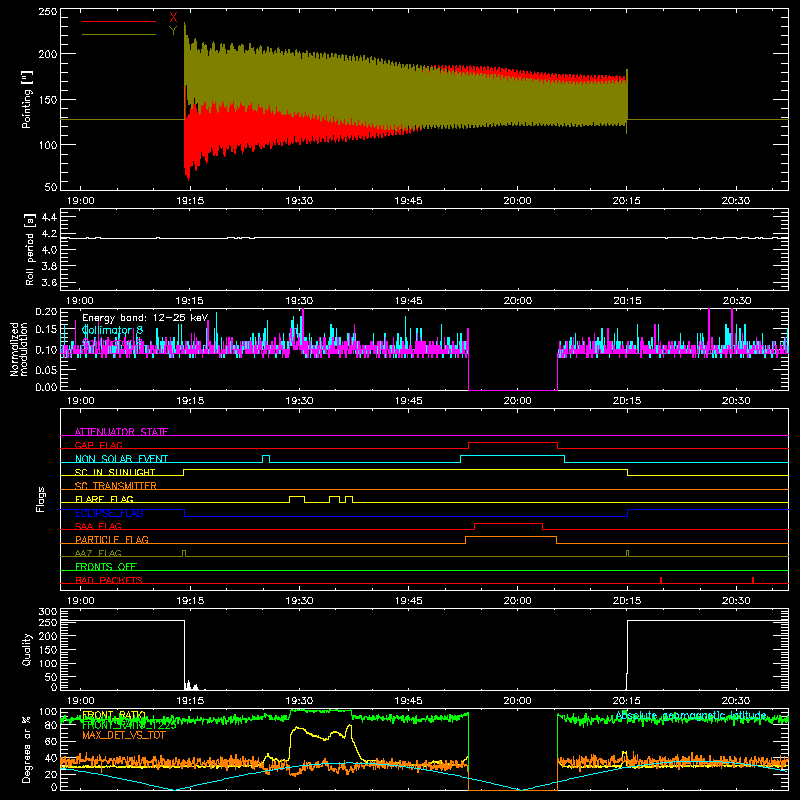Click the short NON_SOLAR_EVENT pulse near 19:25
The height and width of the screenshot is (800, 800).
pos(266,459)
